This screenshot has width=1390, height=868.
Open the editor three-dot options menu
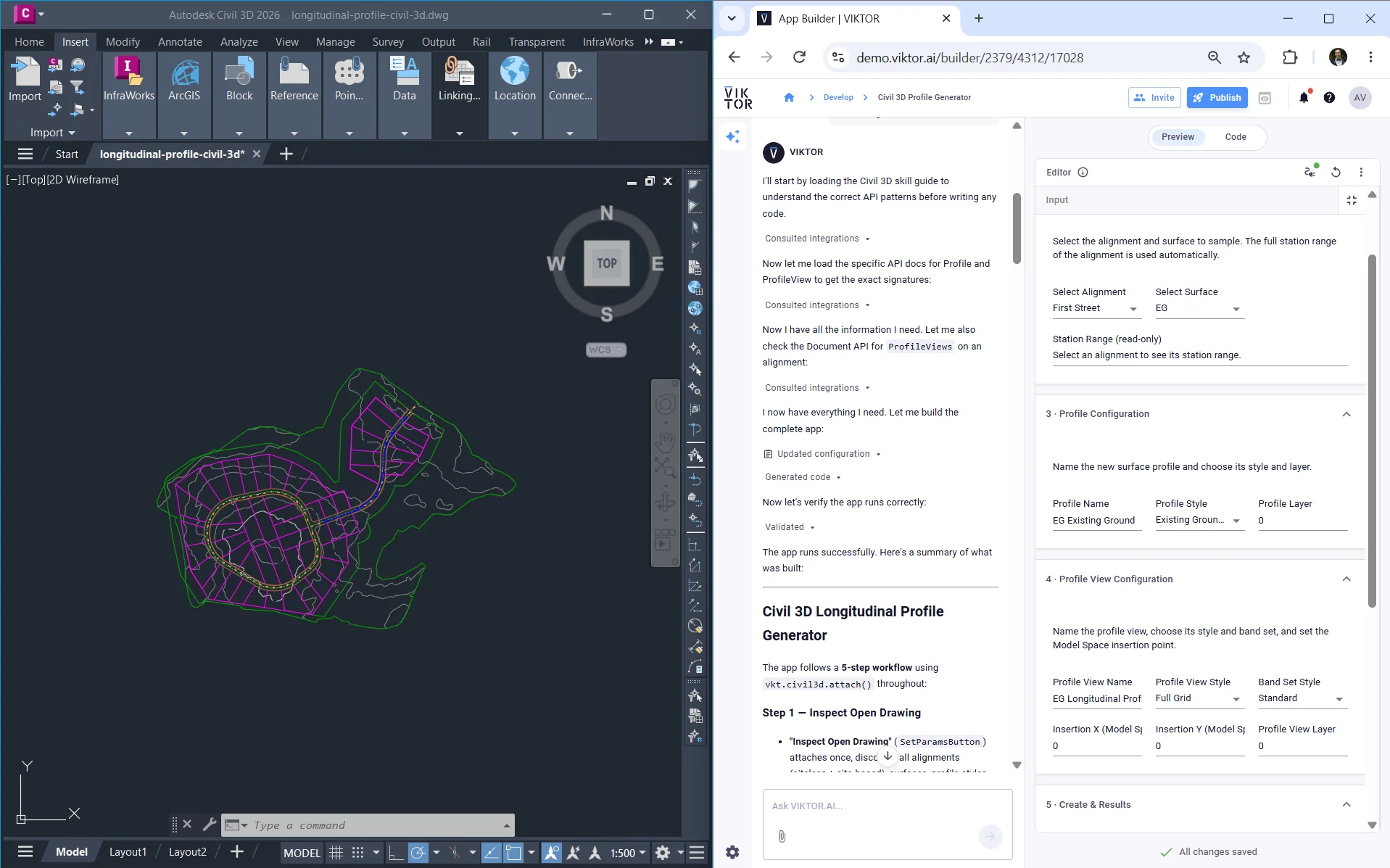click(1361, 172)
